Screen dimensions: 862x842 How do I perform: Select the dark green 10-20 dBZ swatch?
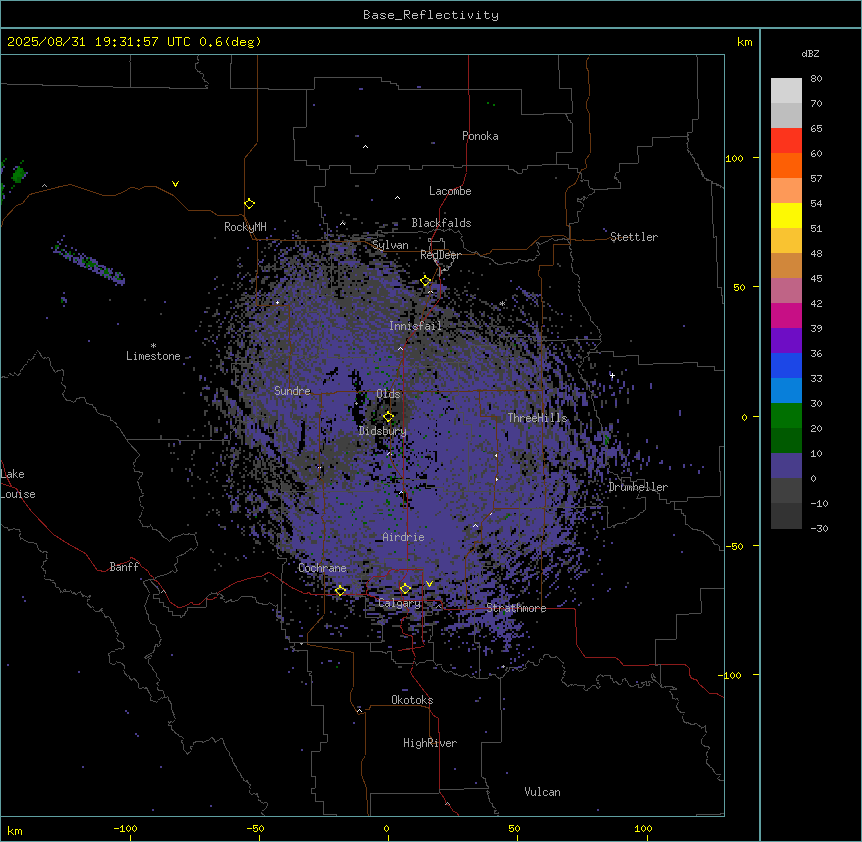tap(786, 440)
